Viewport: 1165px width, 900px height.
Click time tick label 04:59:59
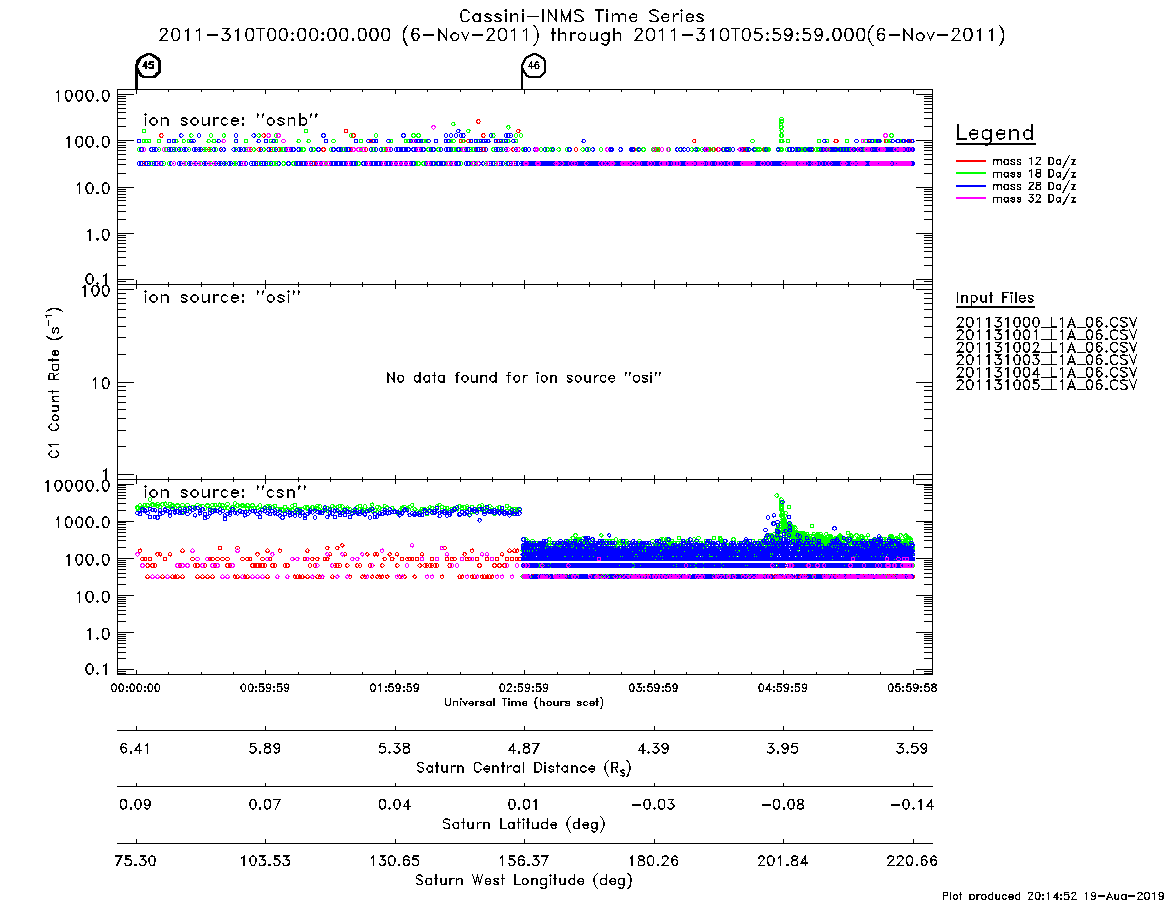(x=782, y=688)
